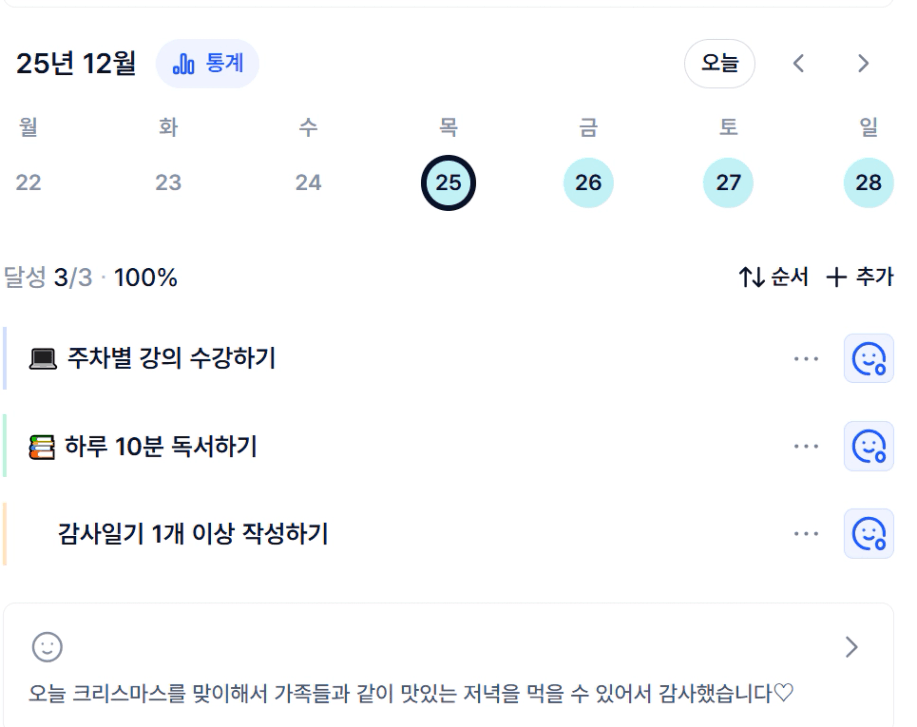Image resolution: width=917 pixels, height=727 pixels.
Task: Select Saturday date 27 circle
Action: click(728, 183)
